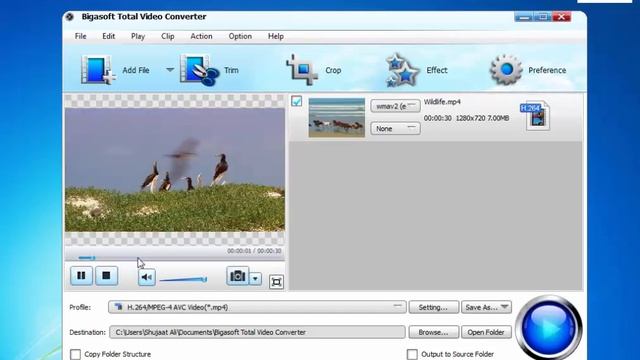Click the Browse... button
The image size is (640, 360).
point(433,332)
